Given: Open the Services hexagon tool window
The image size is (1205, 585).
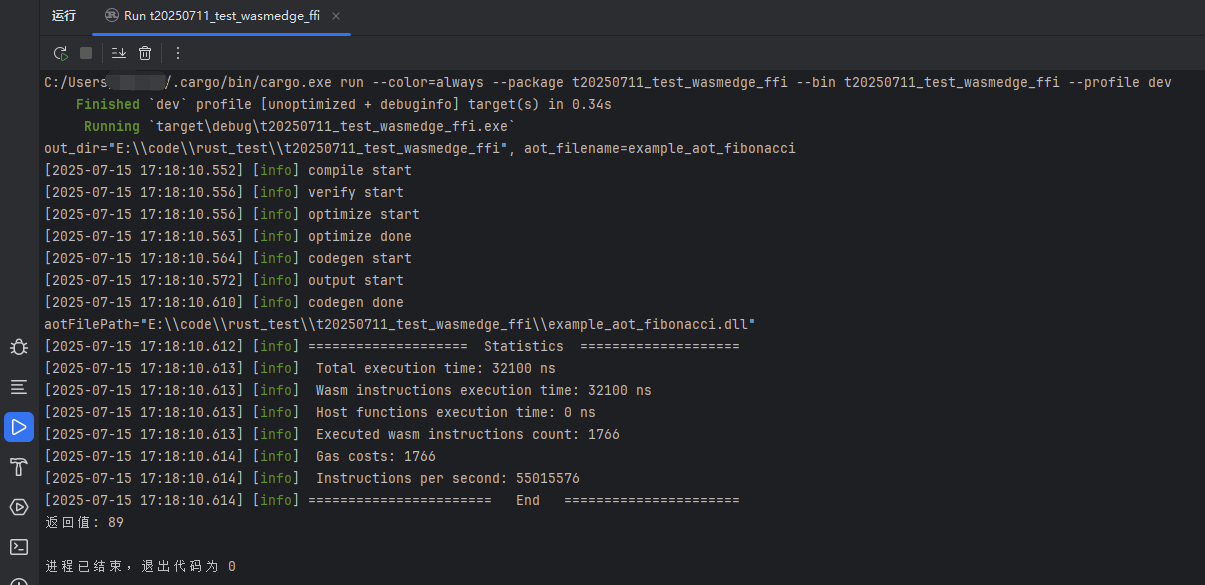Looking at the screenshot, I should pyautogui.click(x=19, y=507).
